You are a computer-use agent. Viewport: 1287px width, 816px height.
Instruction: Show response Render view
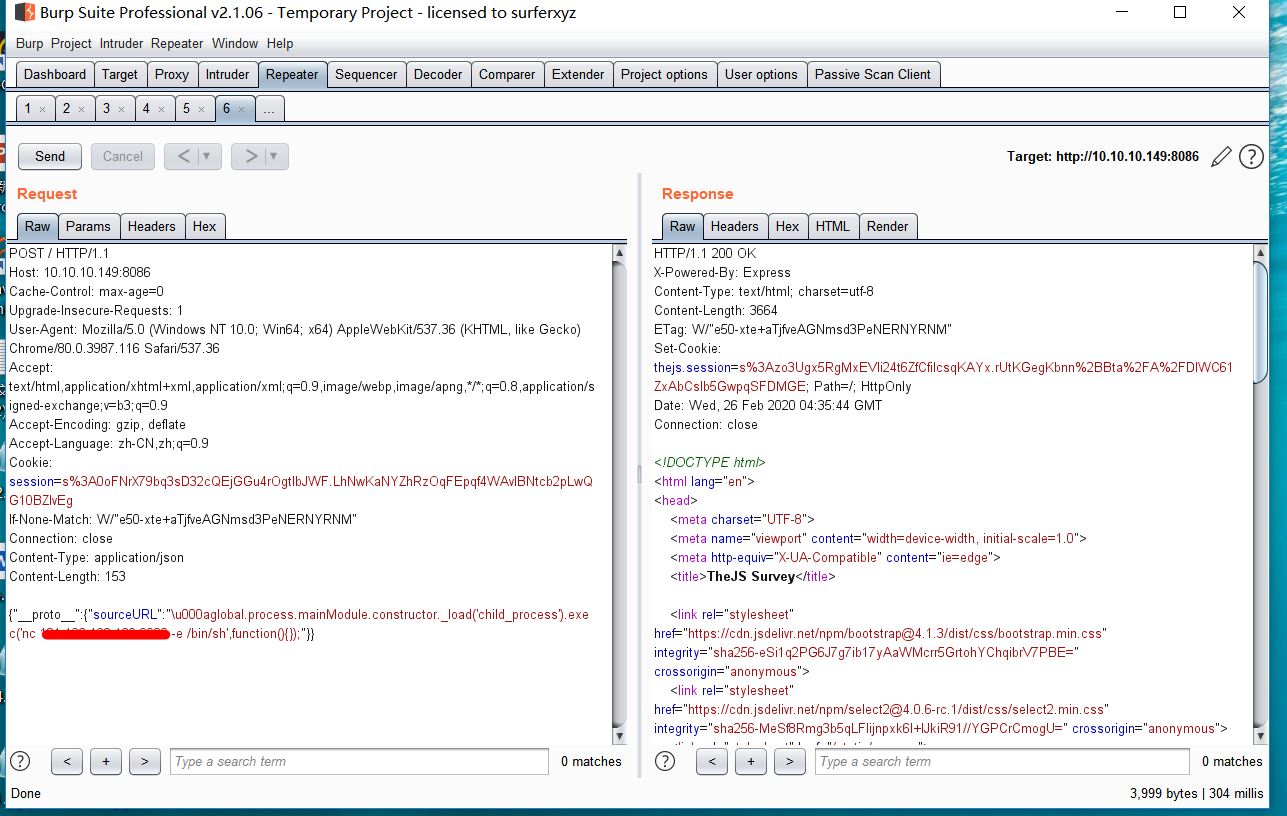click(x=888, y=226)
